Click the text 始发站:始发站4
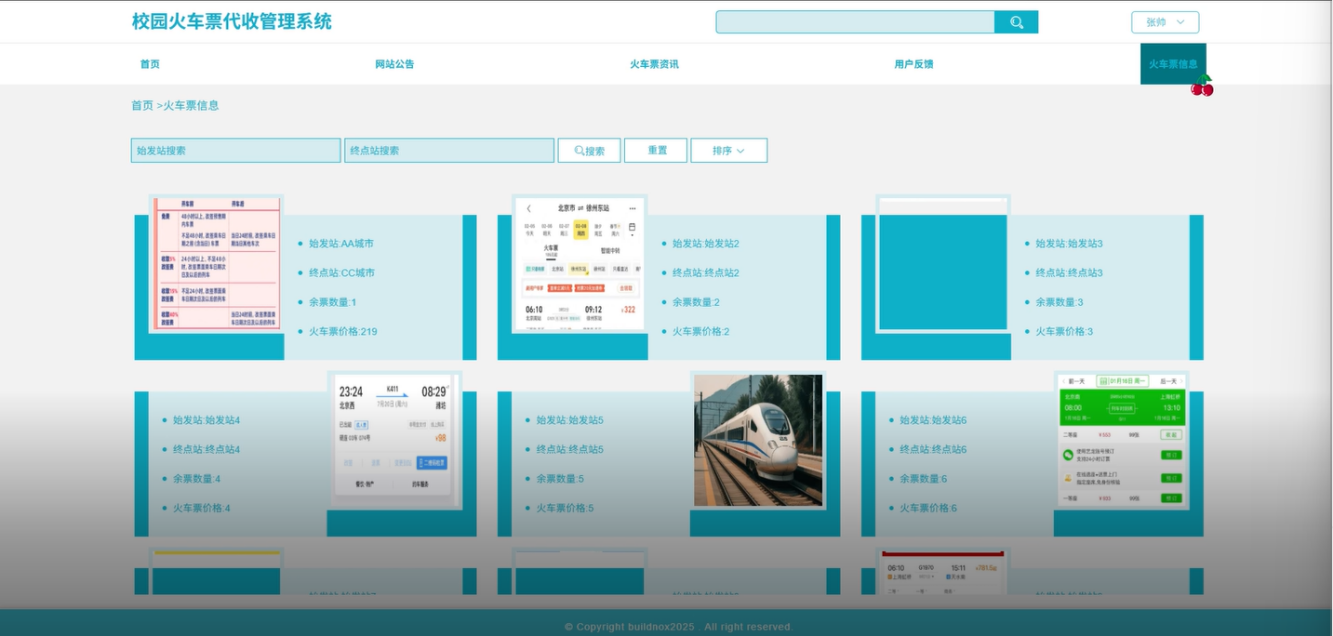This screenshot has height=636, width=1333. pyautogui.click(x=206, y=421)
